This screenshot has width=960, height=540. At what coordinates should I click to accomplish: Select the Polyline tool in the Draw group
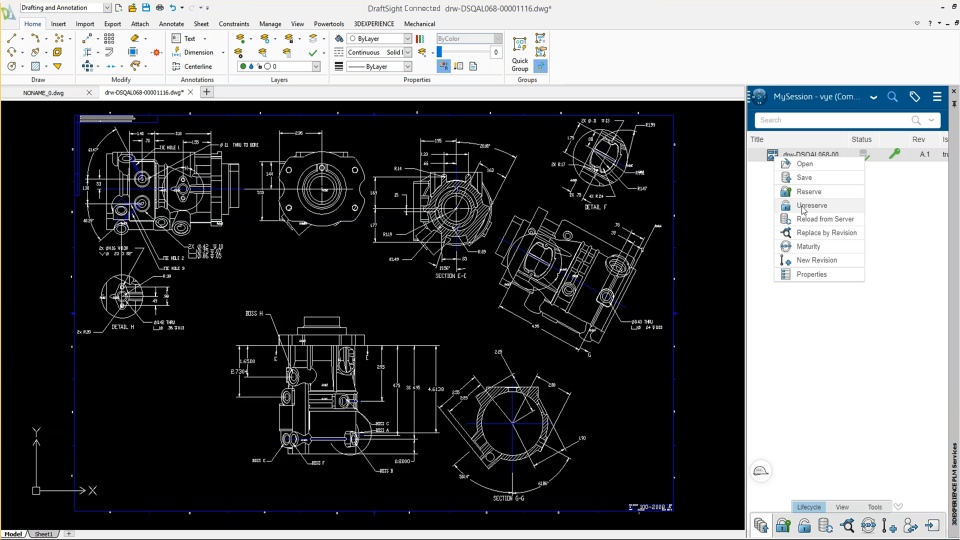35,38
